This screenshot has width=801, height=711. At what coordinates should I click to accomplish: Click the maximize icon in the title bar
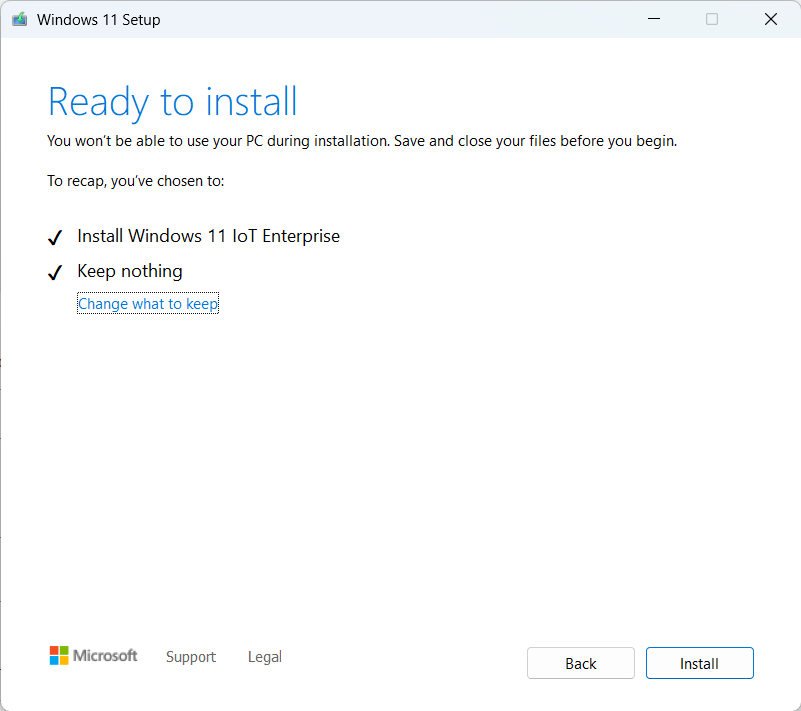(x=711, y=18)
